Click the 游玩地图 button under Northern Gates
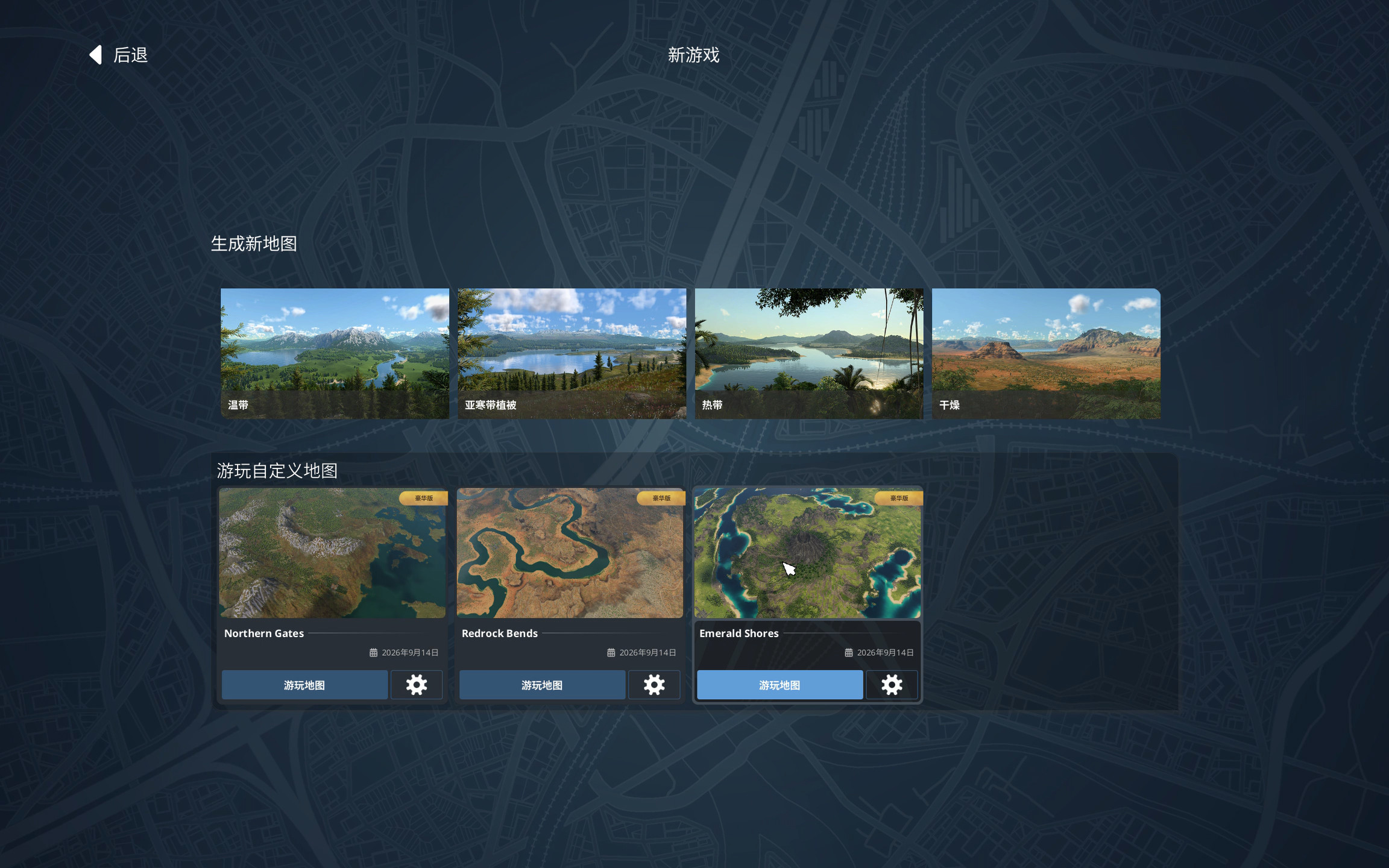 304,685
